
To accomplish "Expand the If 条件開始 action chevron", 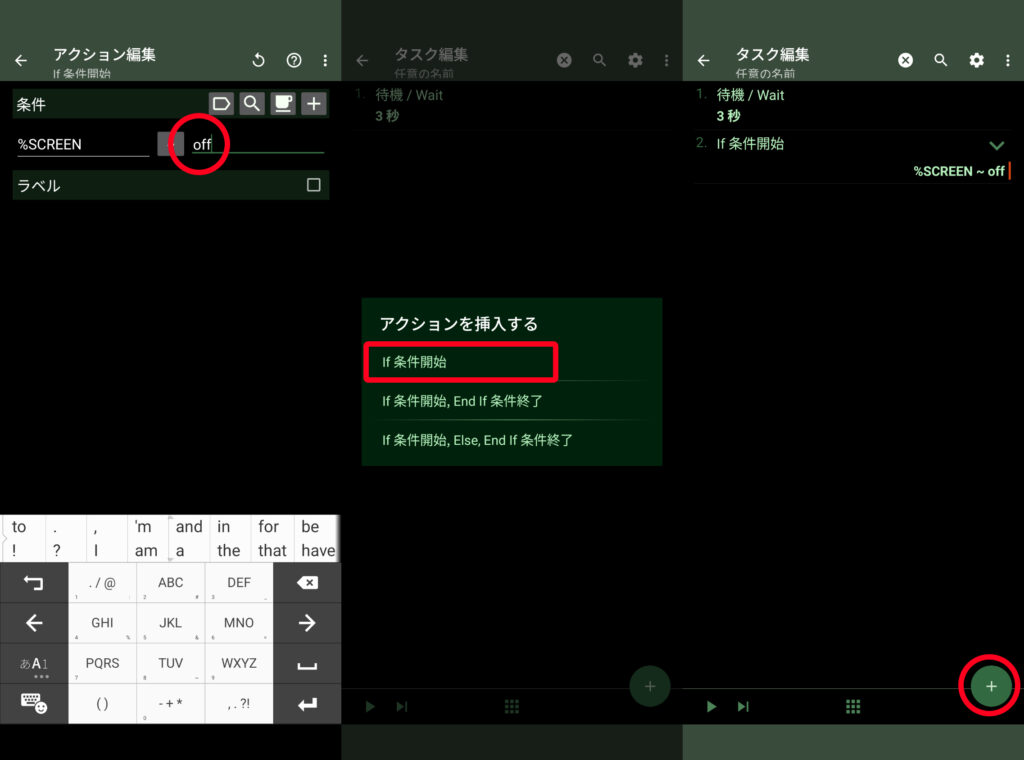I will pyautogui.click(x=996, y=146).
